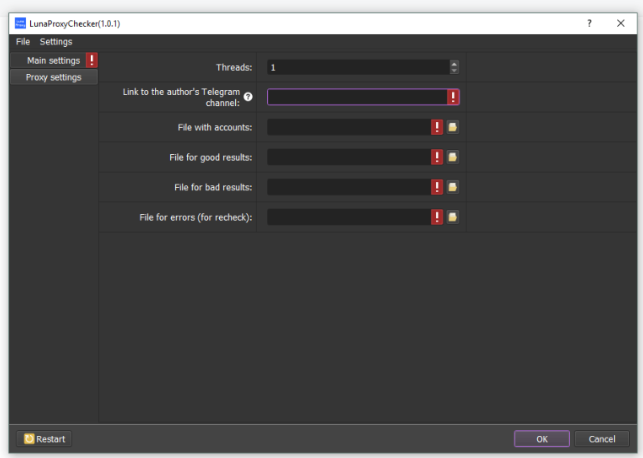The width and height of the screenshot is (643, 458).
Task: Open the Settings menu
Action: 56,41
